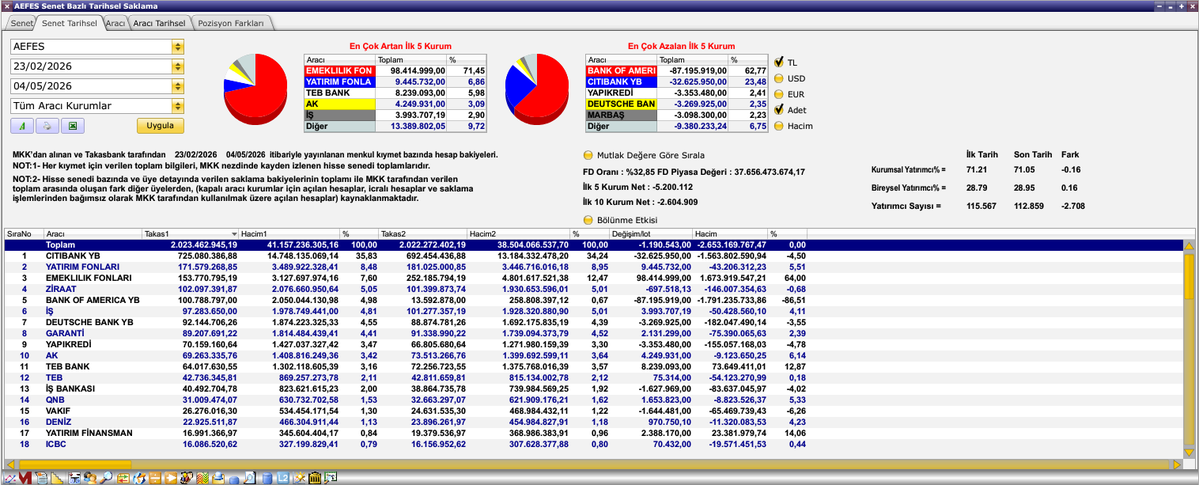Open the black and yellow building icon
1199x485 pixels.
315,478
